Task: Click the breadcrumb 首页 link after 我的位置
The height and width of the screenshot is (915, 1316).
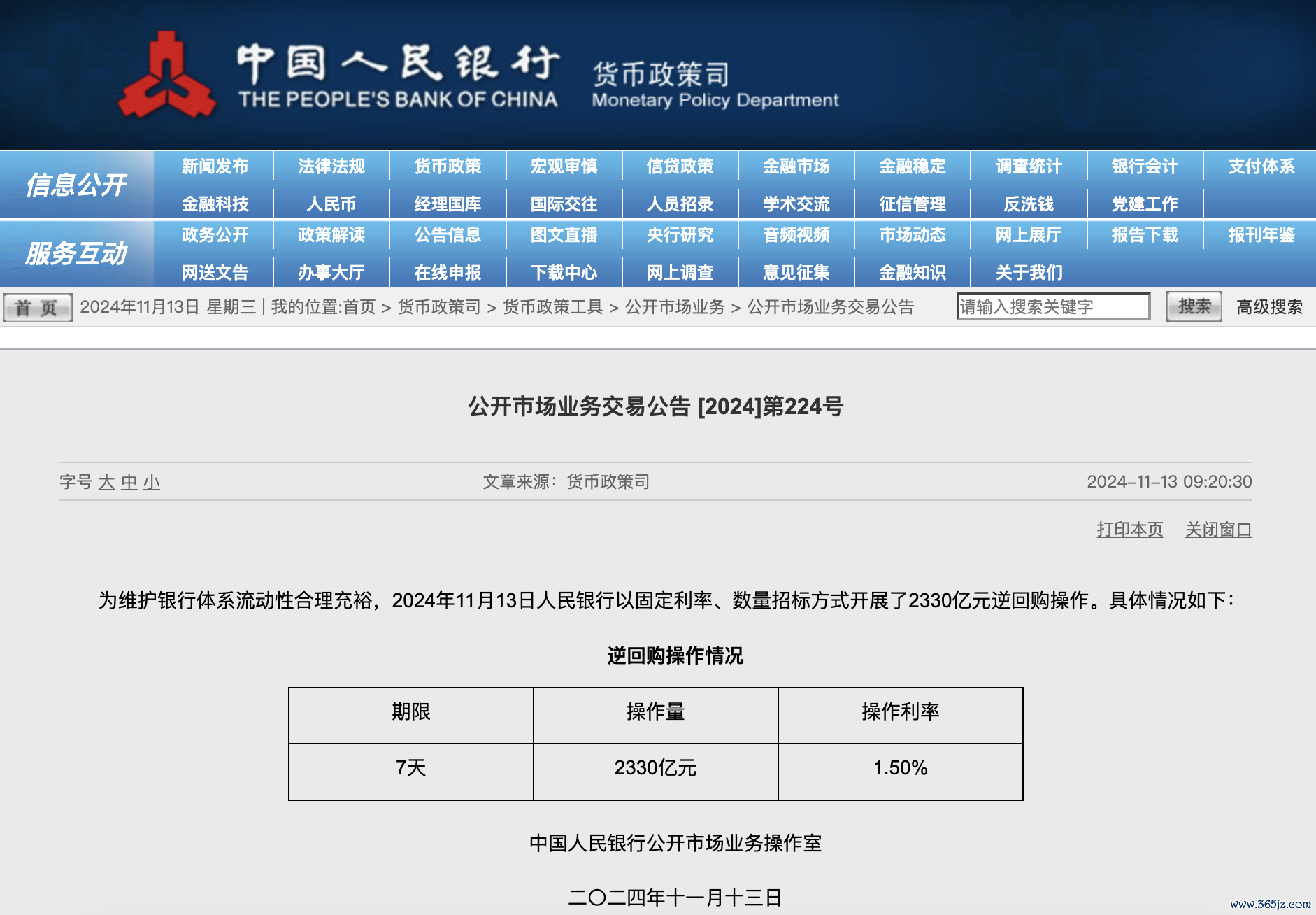Action: (x=359, y=307)
